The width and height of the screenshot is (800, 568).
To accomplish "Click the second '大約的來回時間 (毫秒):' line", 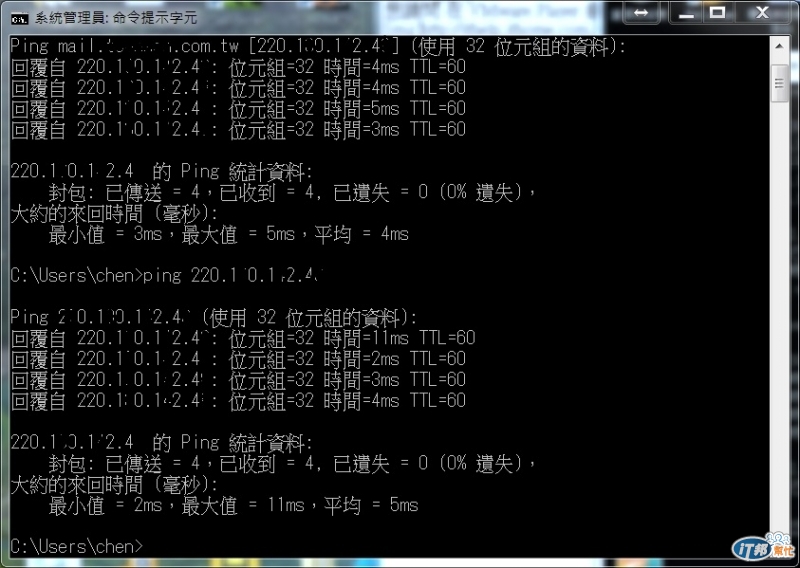I will coord(114,484).
